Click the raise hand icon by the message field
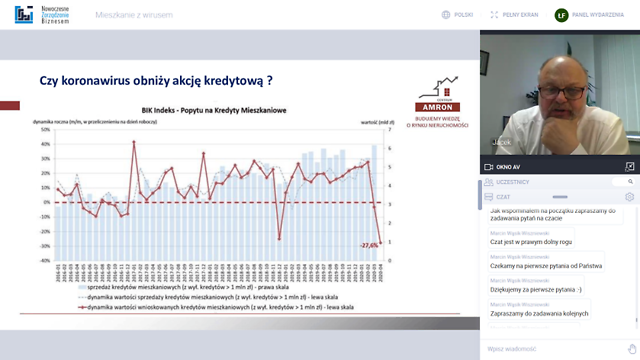640x360 pixels. pyautogui.click(x=632, y=349)
